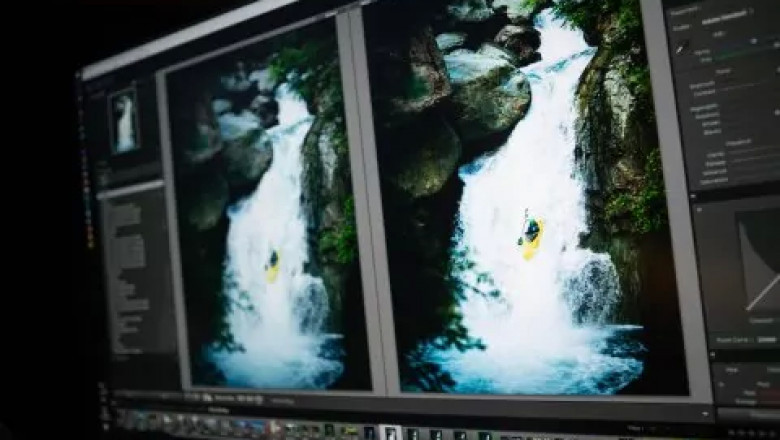Screen dimensions: 780x440
Task: Select the White Balance eyedropper tool
Action: coord(682,47)
